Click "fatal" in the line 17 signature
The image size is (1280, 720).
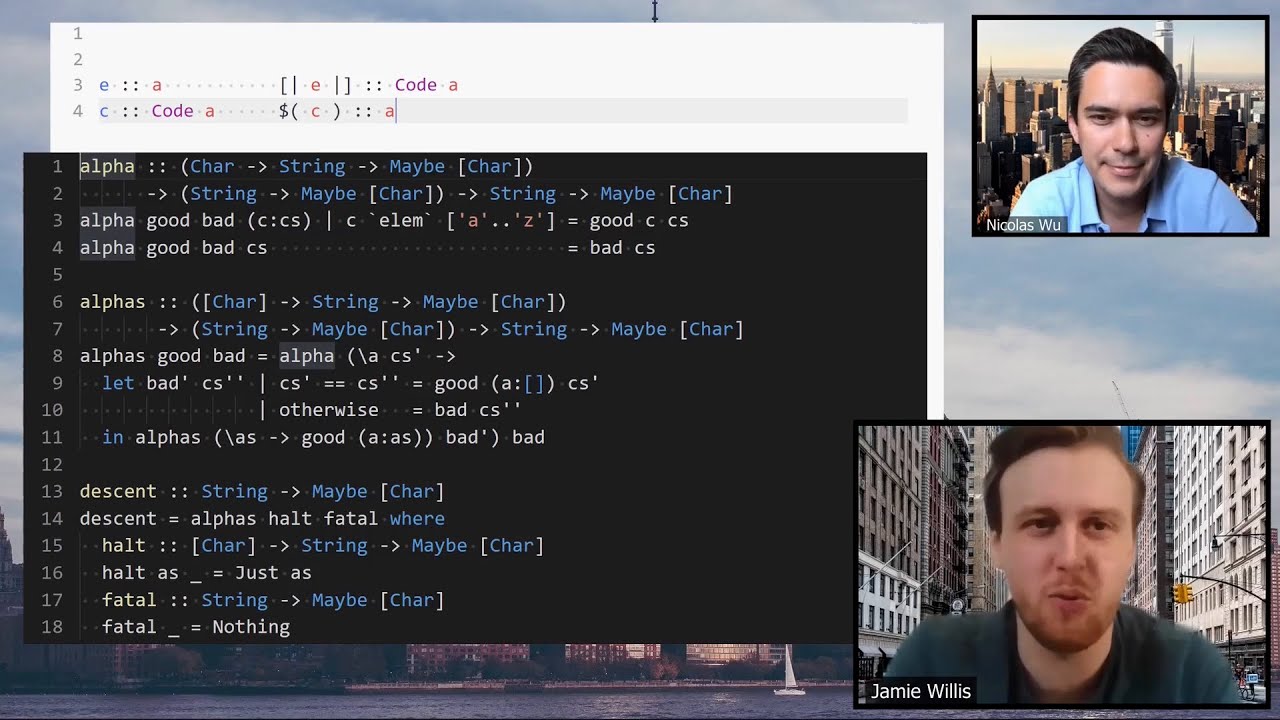129,600
